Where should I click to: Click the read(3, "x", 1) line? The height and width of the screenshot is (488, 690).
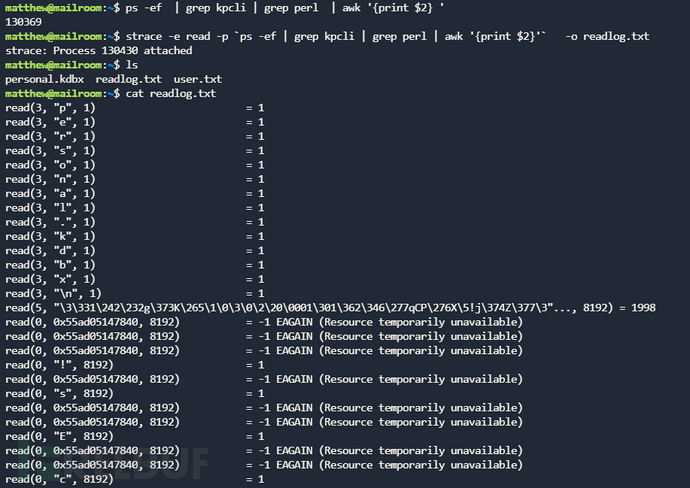pos(50,279)
